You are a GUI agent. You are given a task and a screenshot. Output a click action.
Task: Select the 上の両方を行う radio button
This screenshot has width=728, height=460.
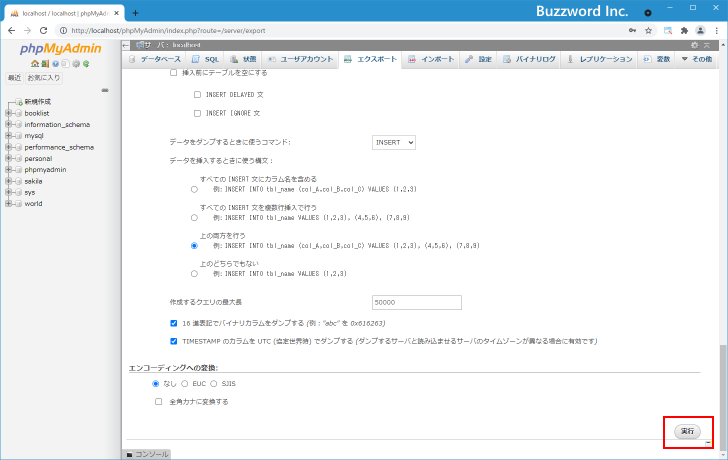point(194,246)
